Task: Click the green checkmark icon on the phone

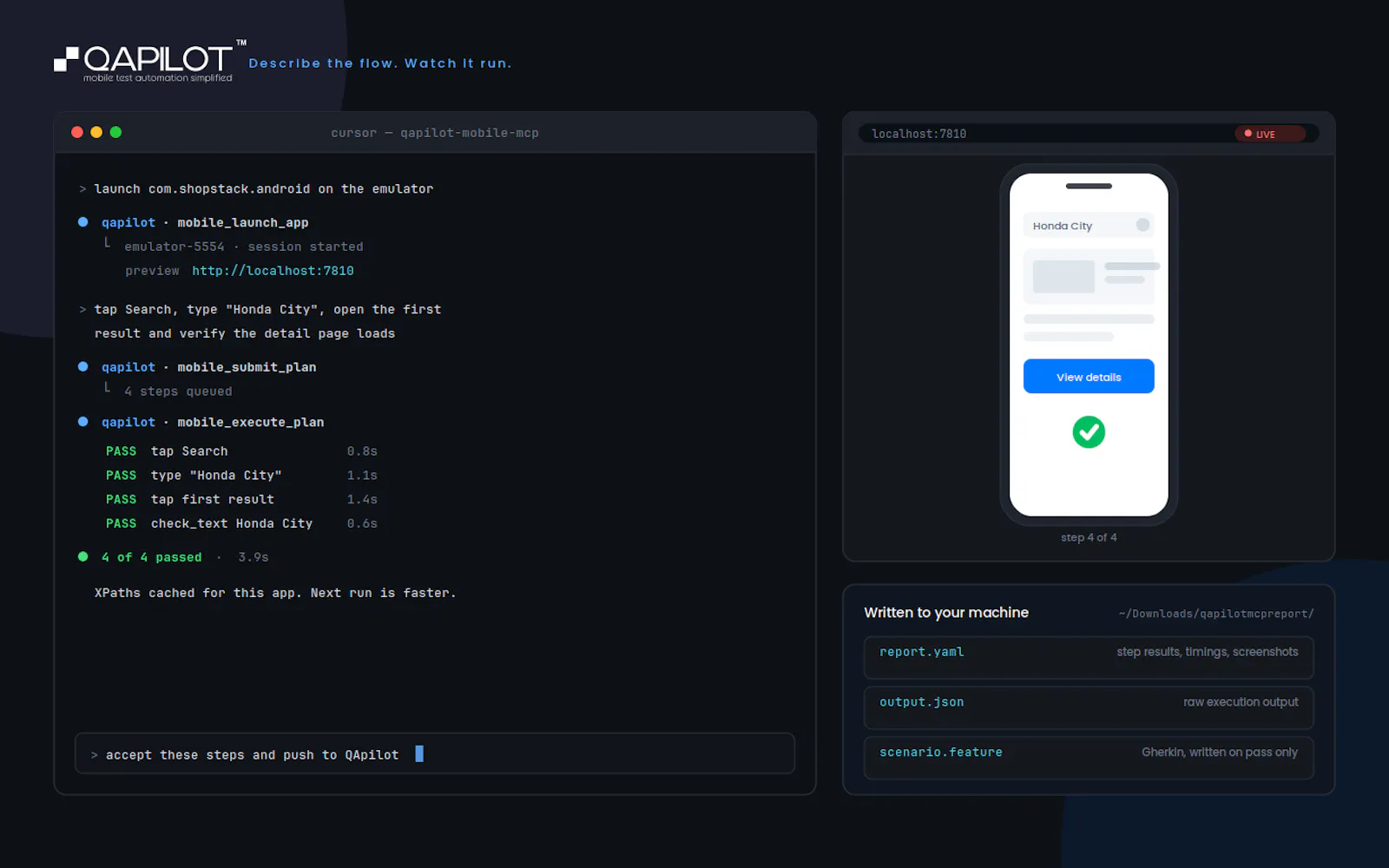Action: (x=1089, y=431)
